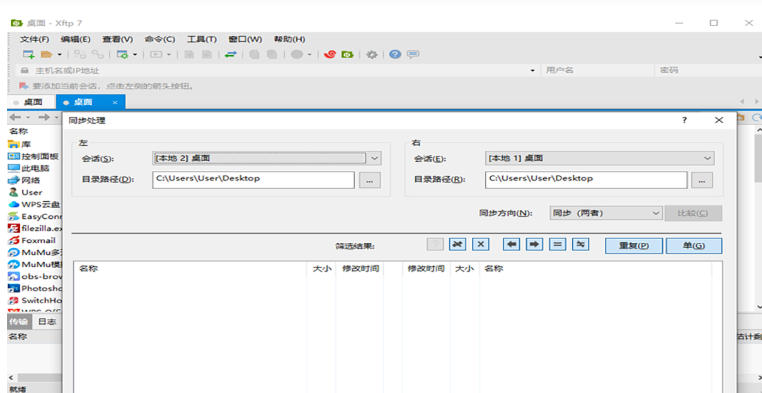Image resolution: width=762 pixels, height=393 pixels.
Task: Click the red Xshell swirl icon
Action: coord(330,54)
